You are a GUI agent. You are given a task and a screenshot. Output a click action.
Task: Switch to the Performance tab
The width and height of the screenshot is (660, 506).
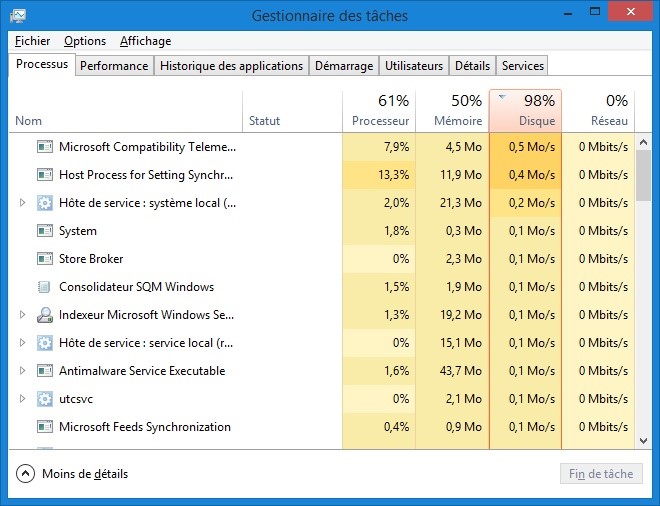[114, 66]
